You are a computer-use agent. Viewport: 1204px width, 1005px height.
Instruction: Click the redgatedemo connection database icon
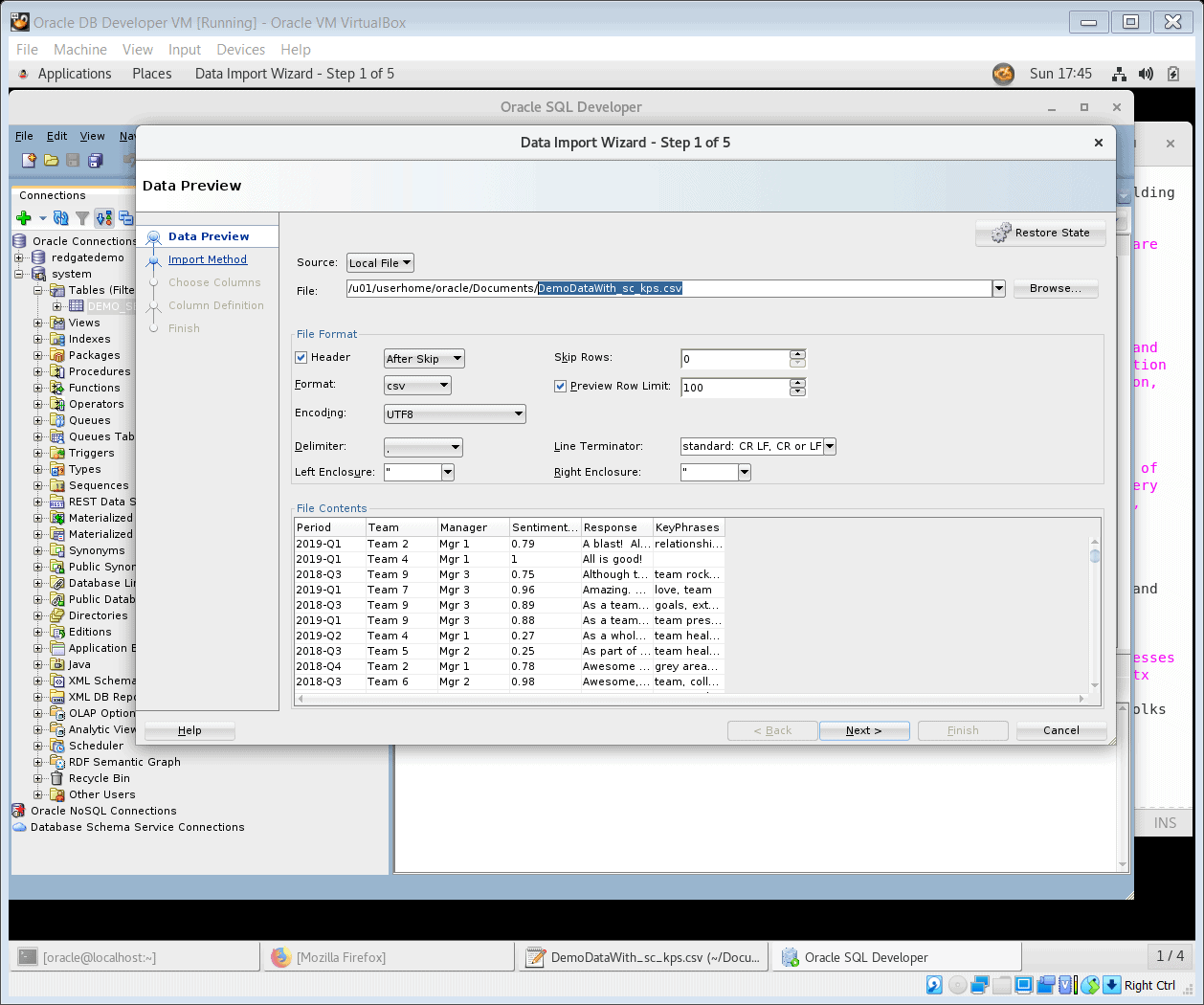tap(38, 257)
